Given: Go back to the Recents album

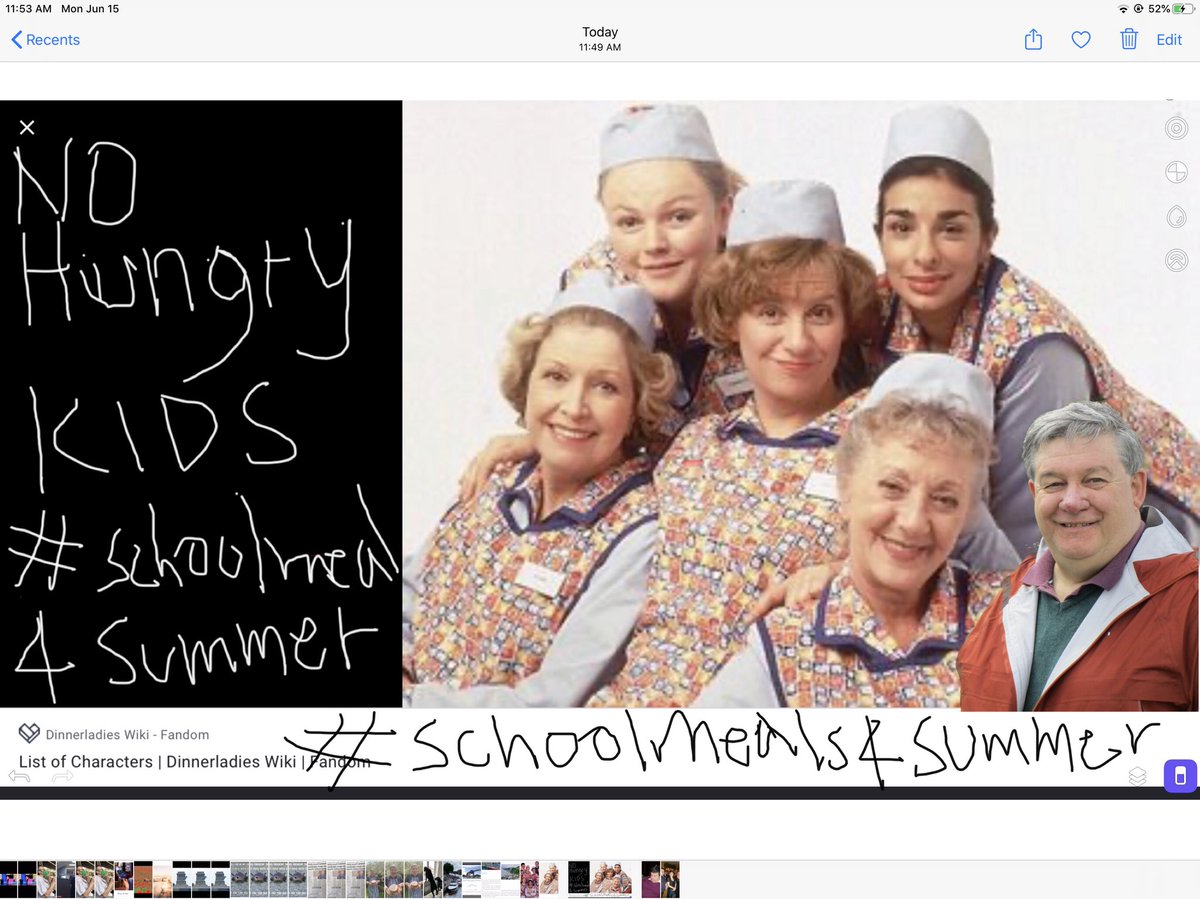Looking at the screenshot, I should point(45,40).
